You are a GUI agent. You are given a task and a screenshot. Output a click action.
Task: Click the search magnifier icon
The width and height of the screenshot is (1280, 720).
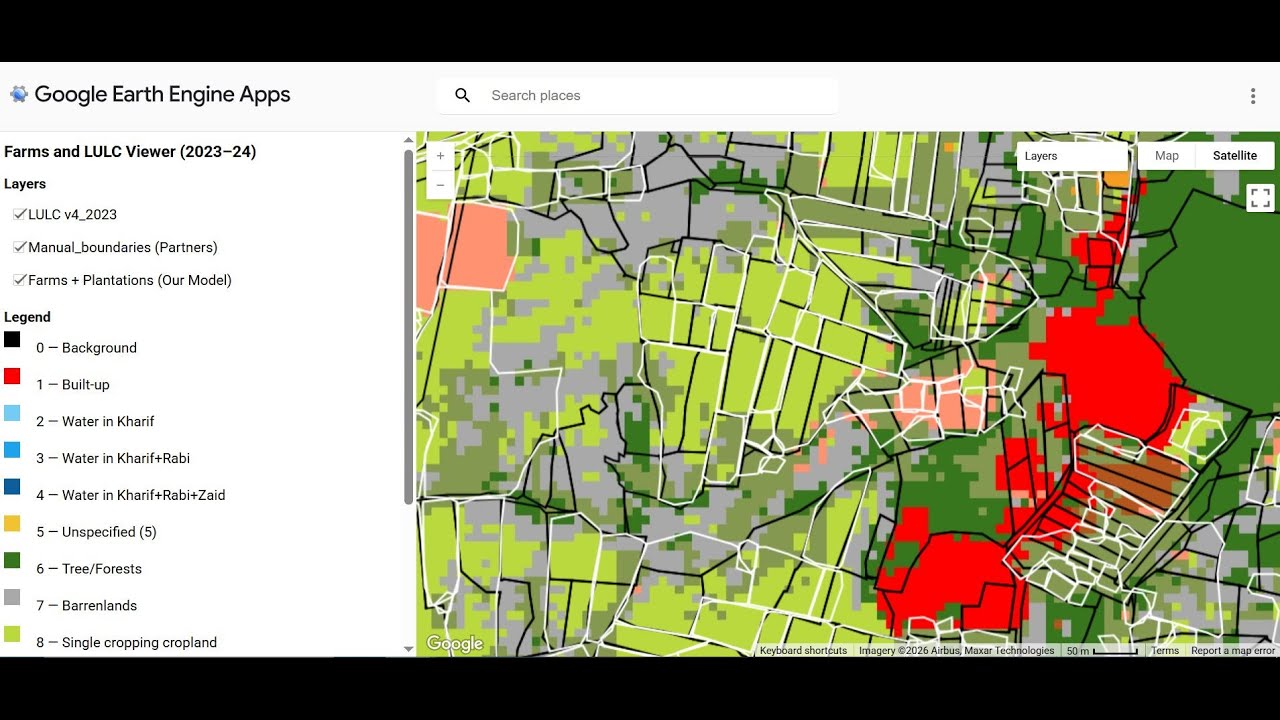point(462,95)
